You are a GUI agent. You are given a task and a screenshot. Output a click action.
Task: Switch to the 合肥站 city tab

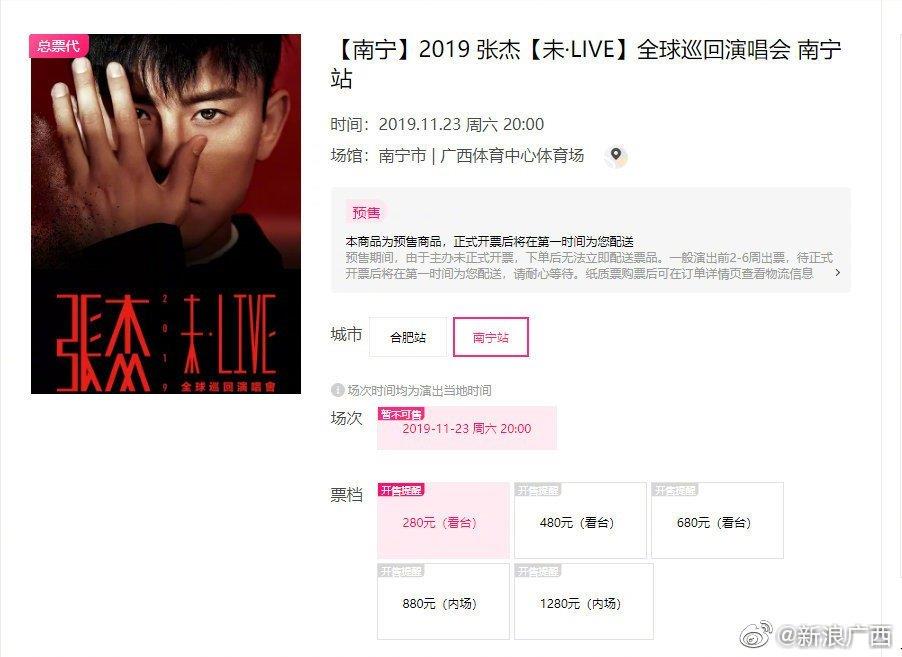(x=408, y=337)
